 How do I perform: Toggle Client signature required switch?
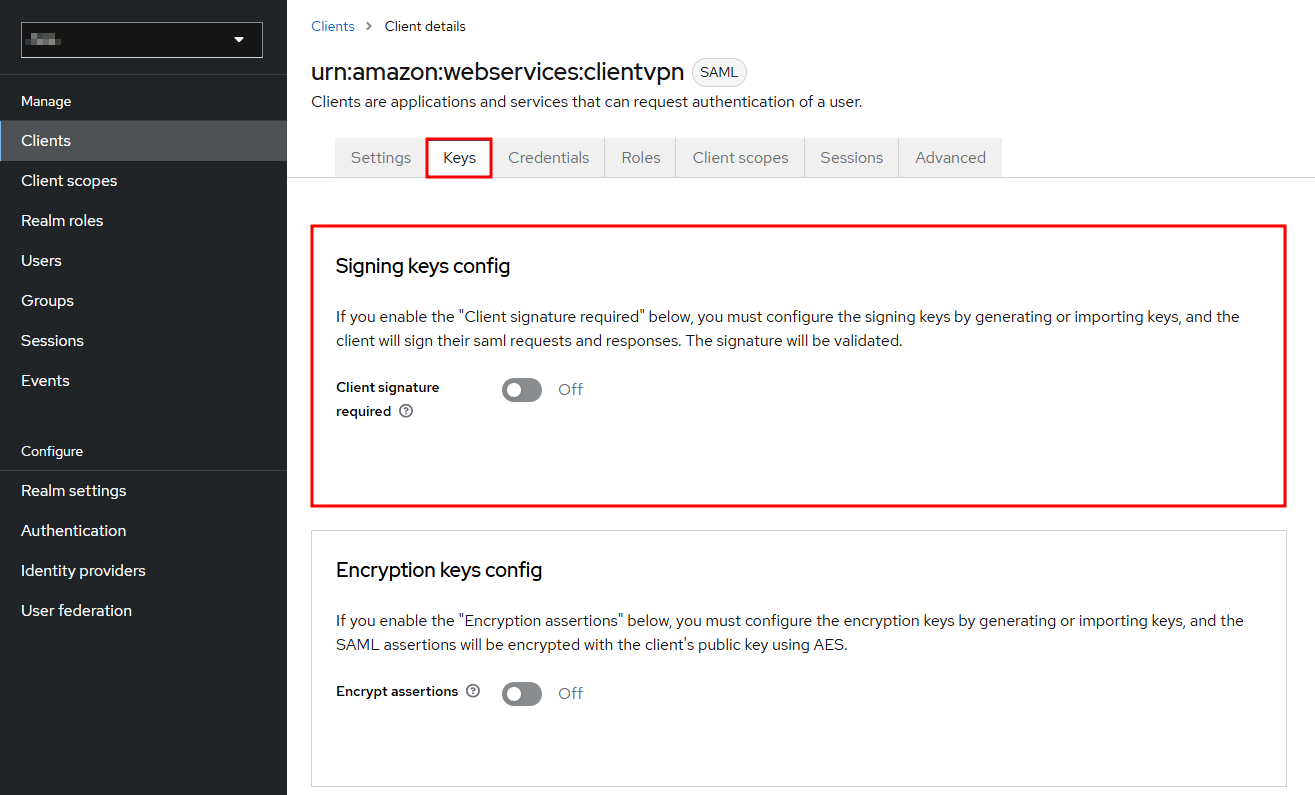coord(522,390)
